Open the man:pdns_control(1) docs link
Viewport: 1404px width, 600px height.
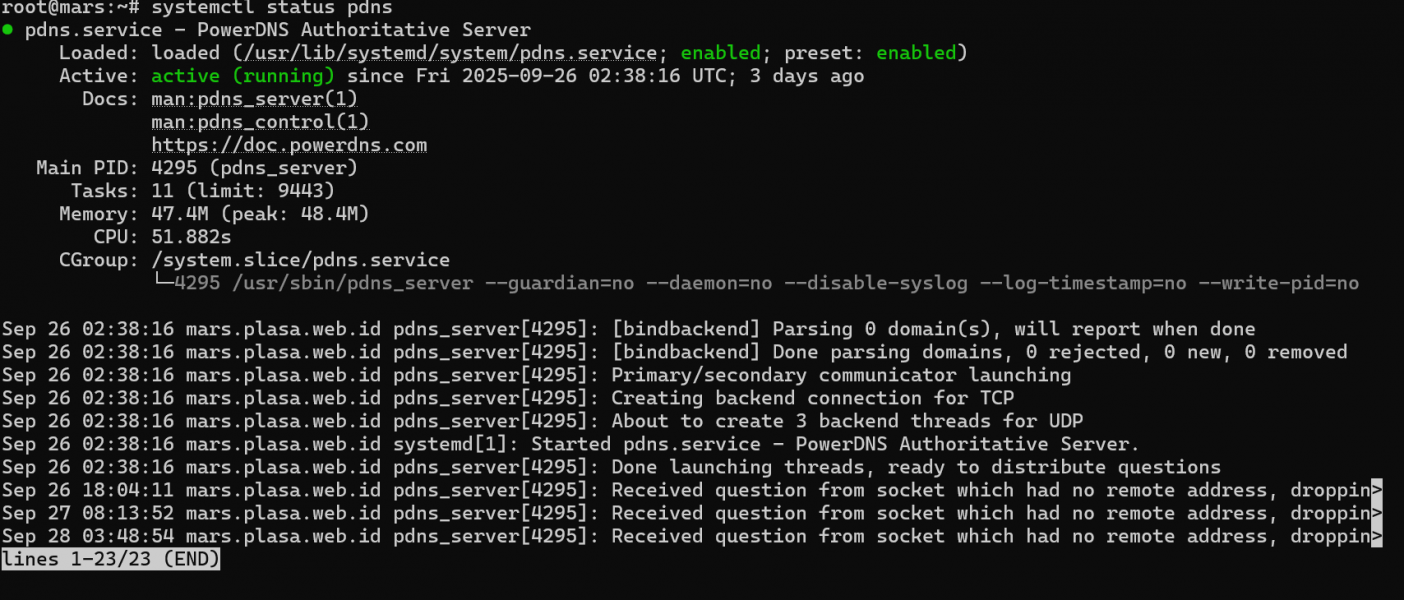260,122
